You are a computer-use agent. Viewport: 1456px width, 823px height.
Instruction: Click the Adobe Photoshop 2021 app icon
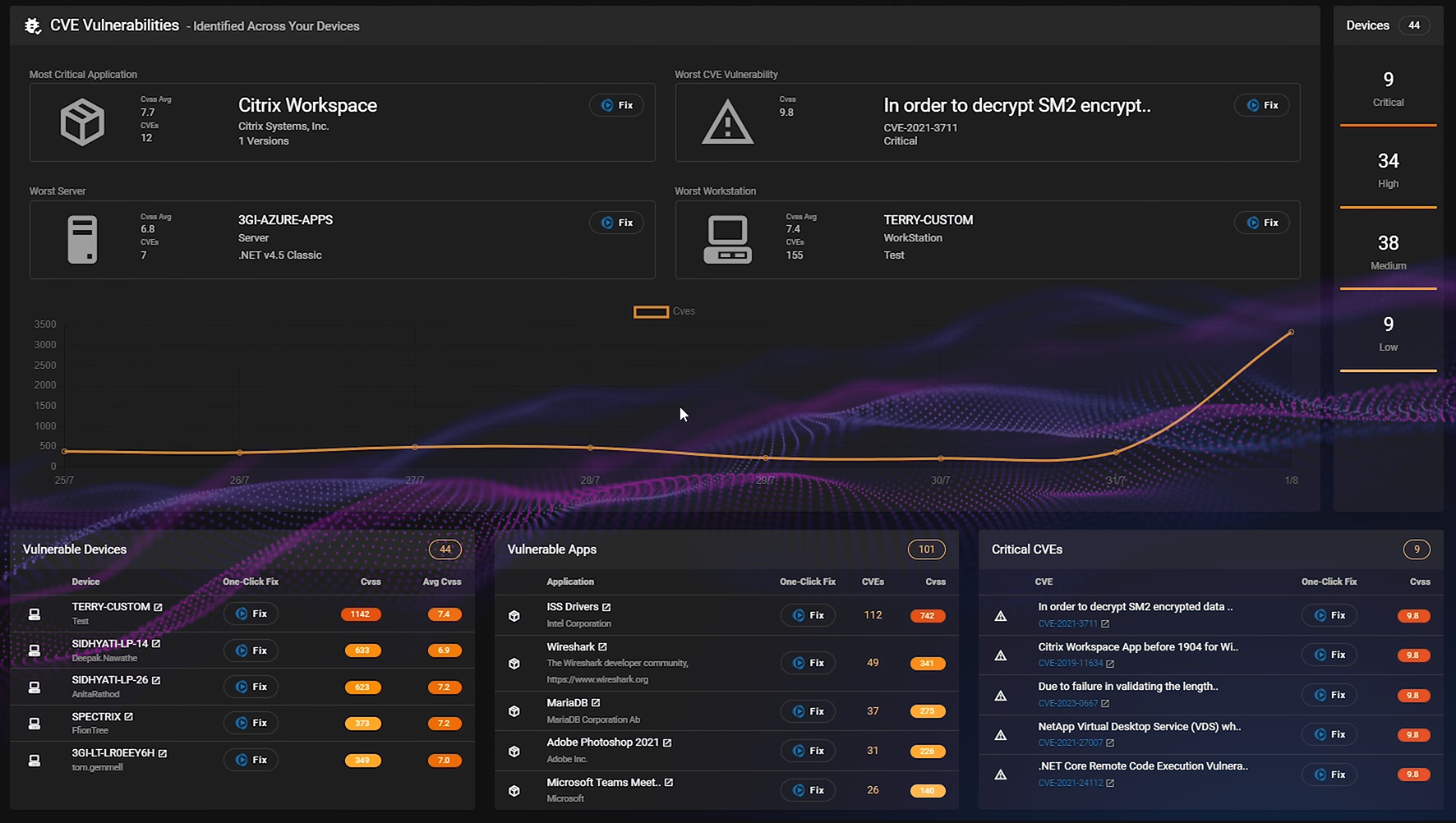(515, 750)
